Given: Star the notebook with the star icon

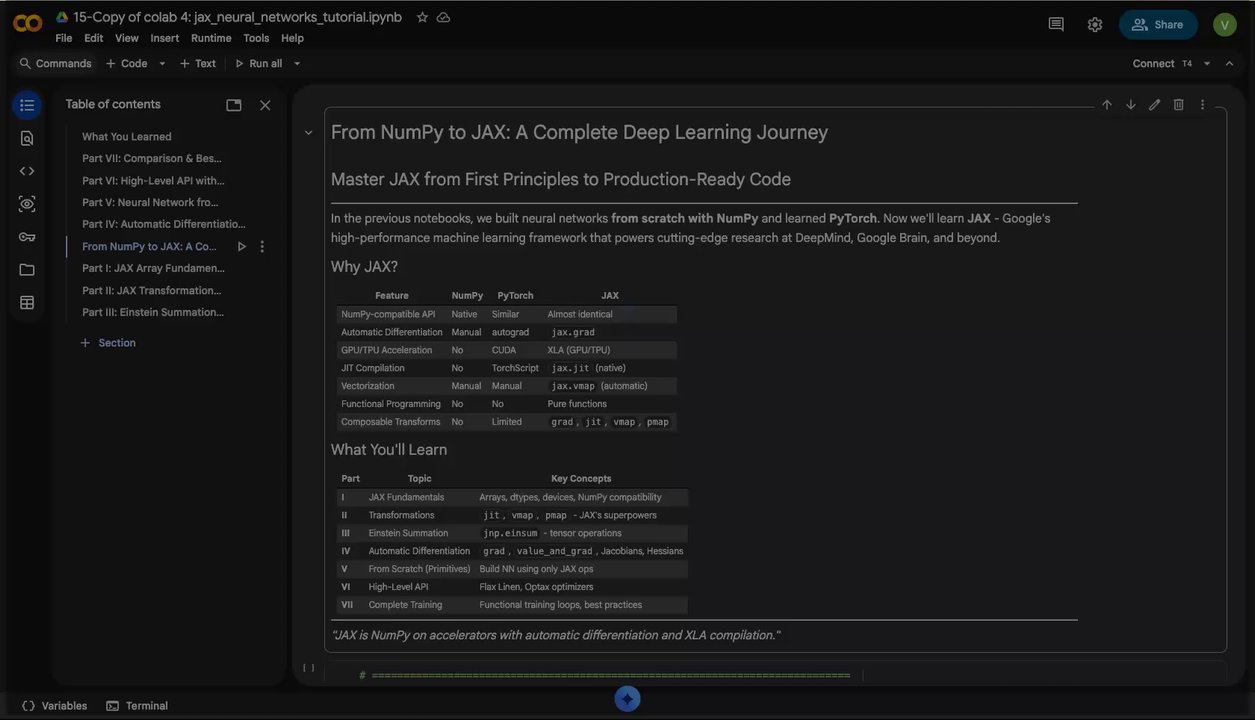Looking at the screenshot, I should [422, 17].
